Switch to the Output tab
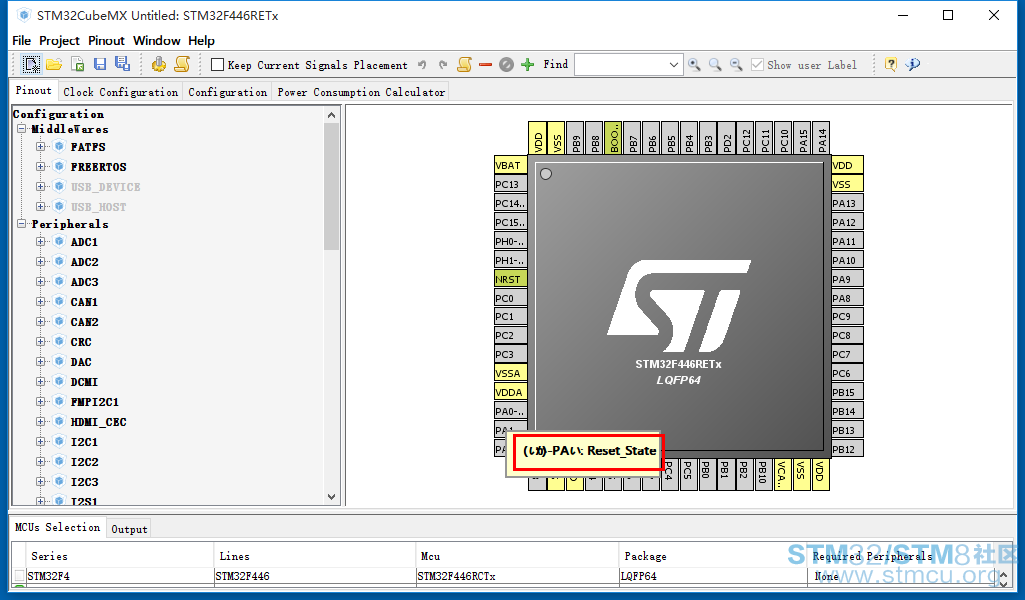 click(x=129, y=529)
